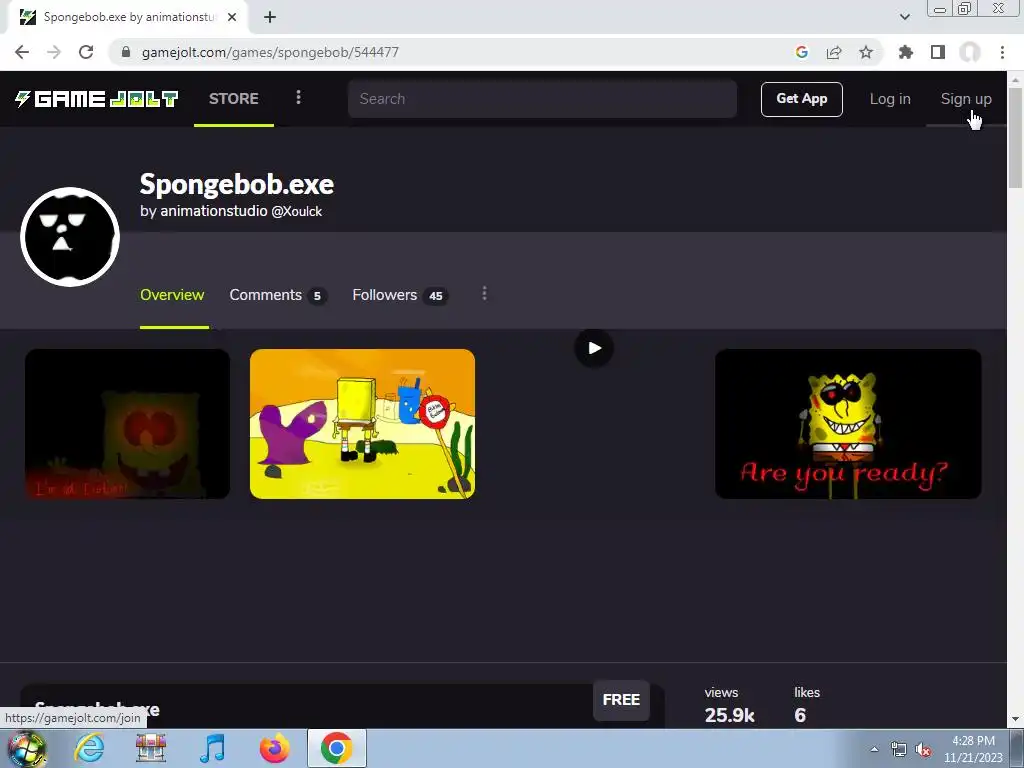Image resolution: width=1024 pixels, height=768 pixels.
Task: Open the yellow beach Spongebob screenshot
Action: pyautogui.click(x=362, y=424)
